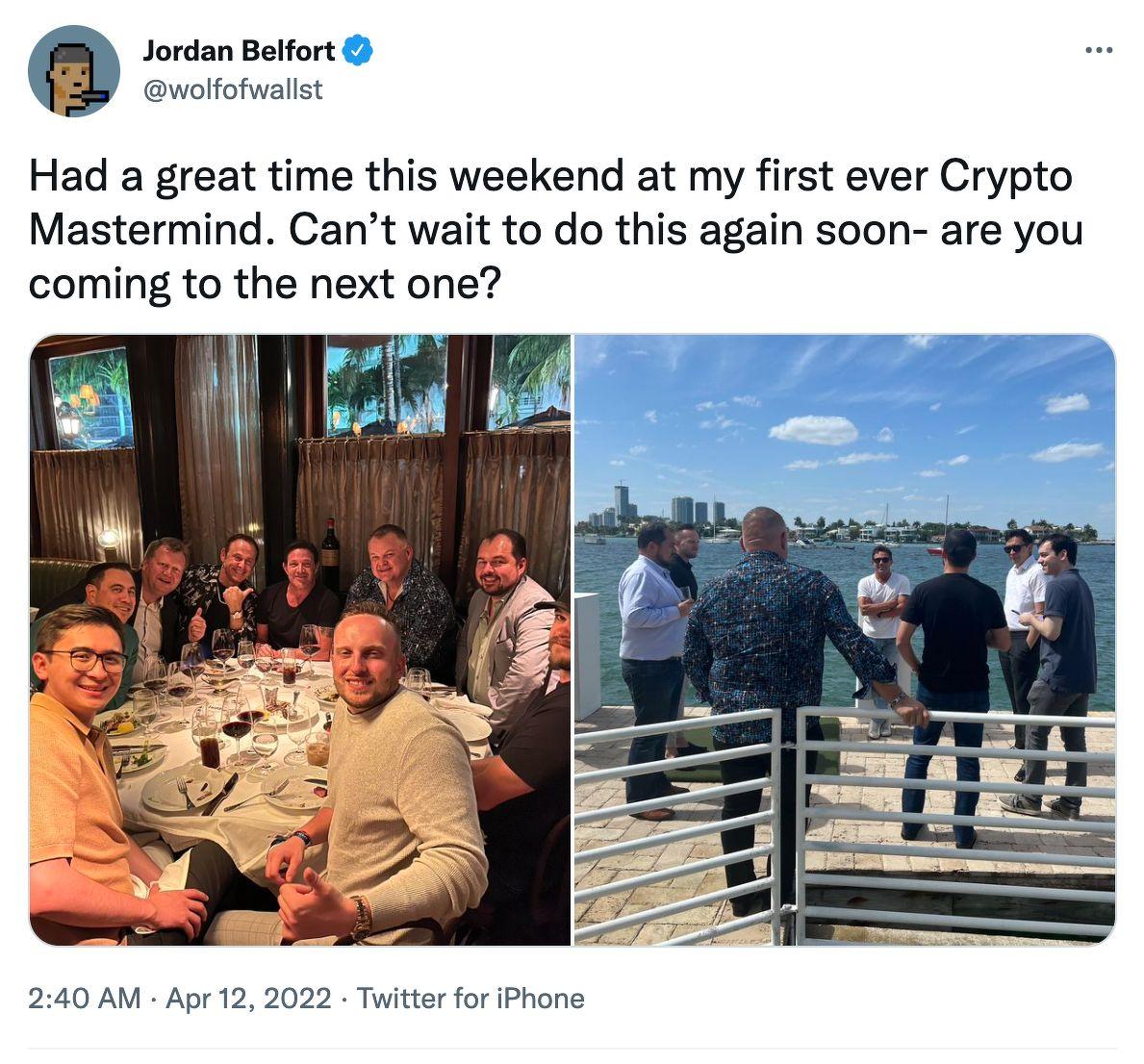Open the three-dot more options menu
The width and height of the screenshot is (1144, 1064).
[x=1098, y=50]
